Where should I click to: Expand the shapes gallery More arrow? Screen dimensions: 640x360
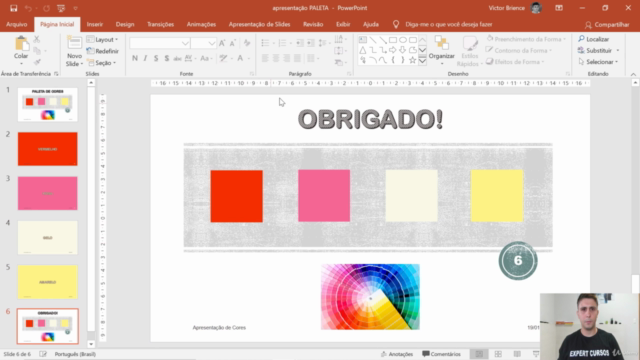[422, 61]
